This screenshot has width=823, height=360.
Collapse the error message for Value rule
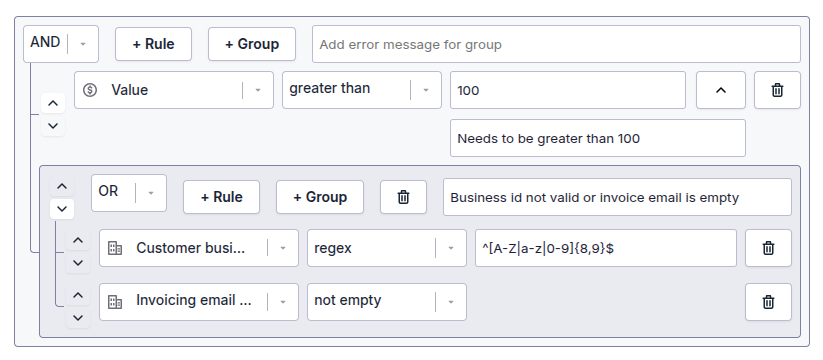coord(721,90)
